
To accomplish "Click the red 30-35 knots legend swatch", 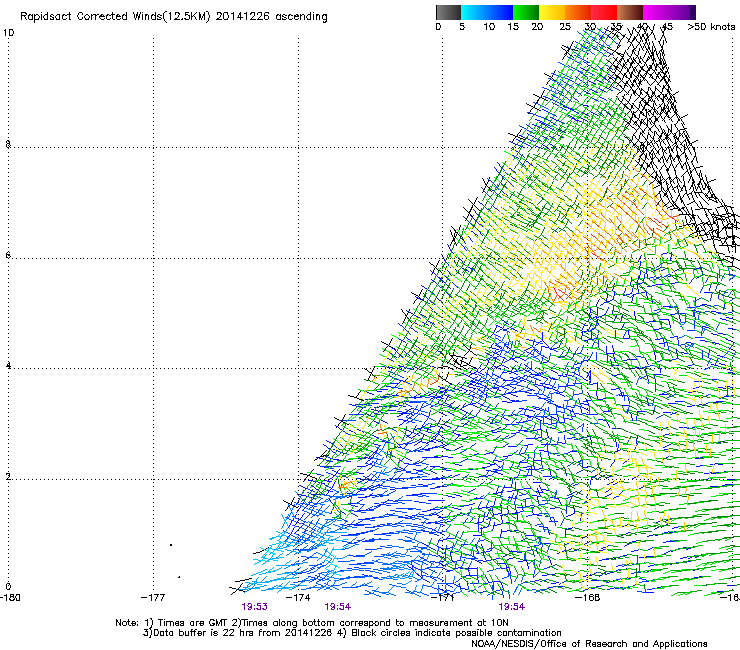I will [604, 12].
